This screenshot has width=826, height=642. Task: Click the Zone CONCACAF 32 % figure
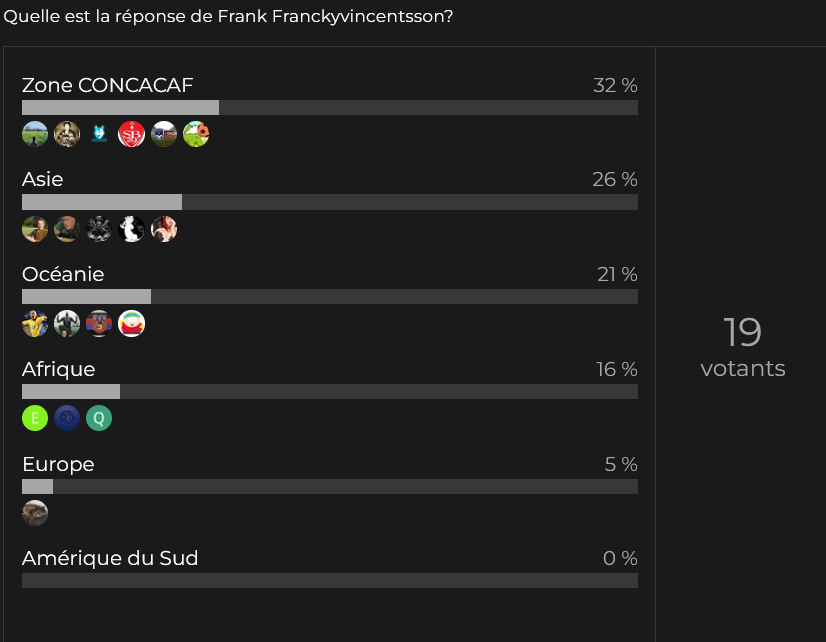[615, 85]
